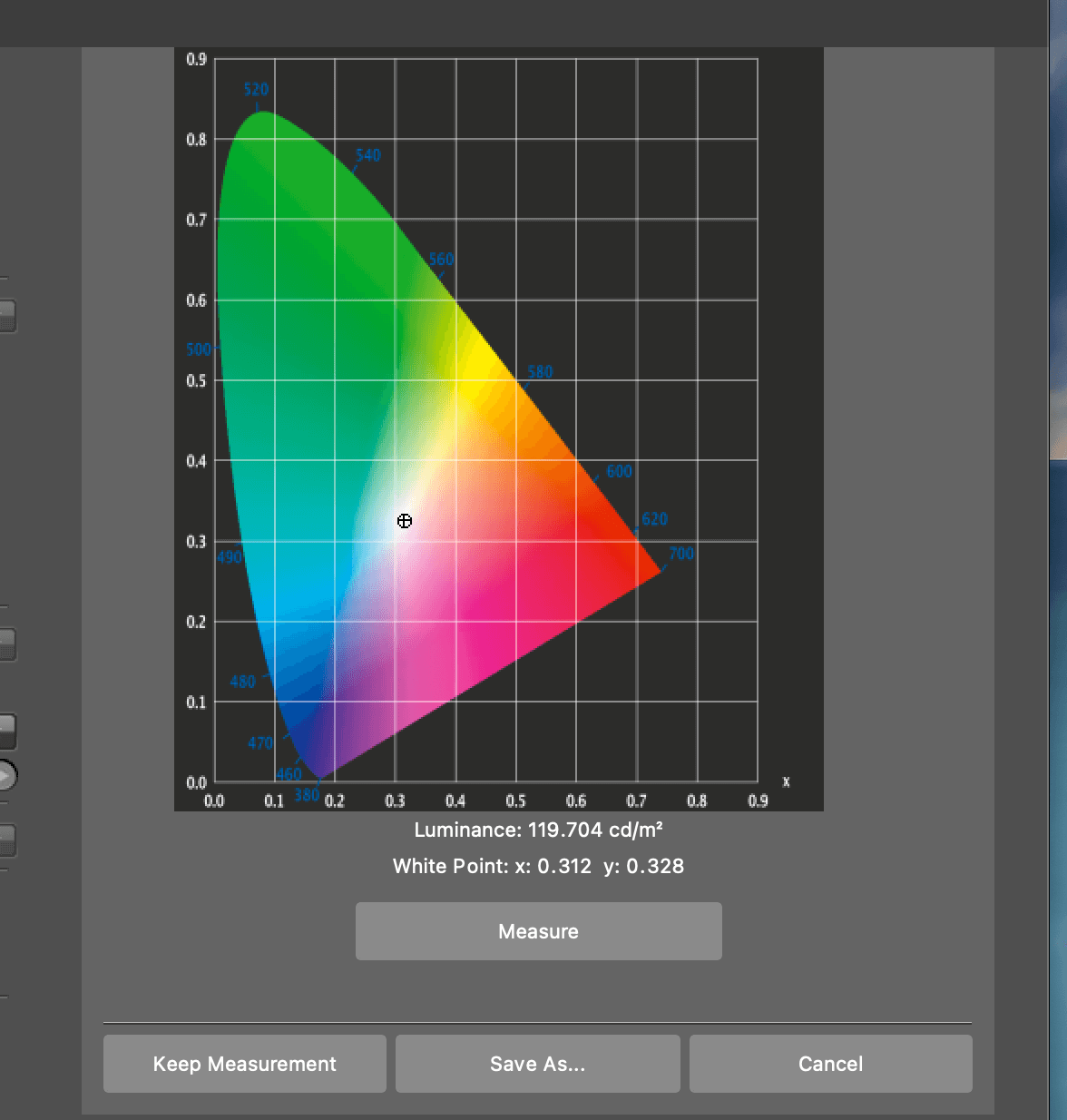
Task: Click the 380 nm wavelength label
Action: (307, 794)
